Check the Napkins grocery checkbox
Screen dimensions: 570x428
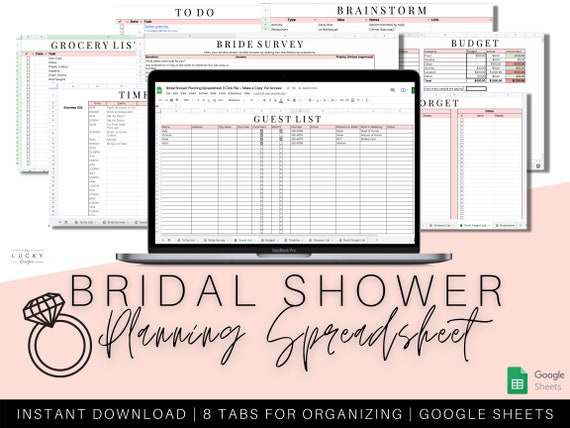point(28,71)
